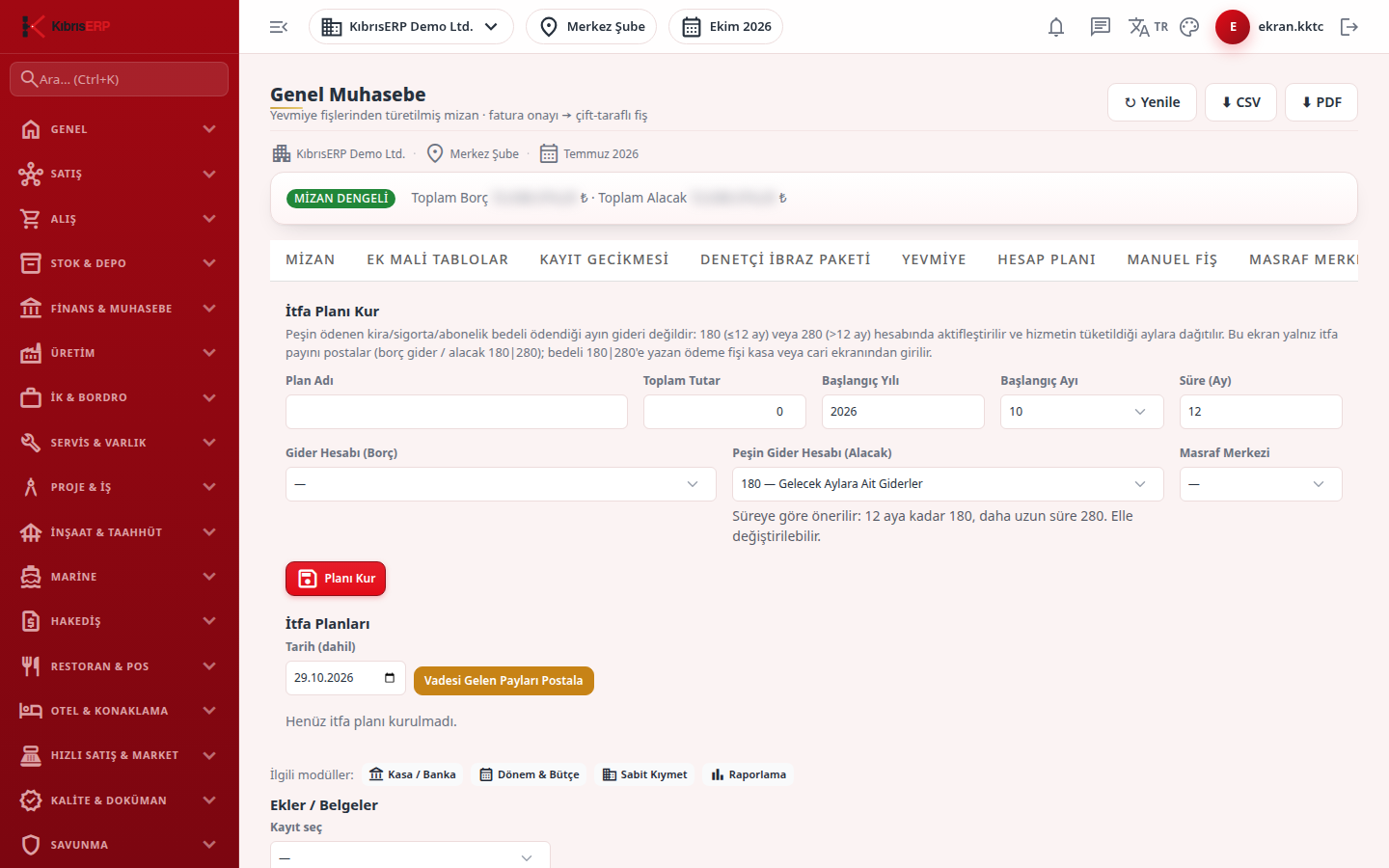Export as CSV
Screen dimensions: 1389x868
coord(1240,102)
